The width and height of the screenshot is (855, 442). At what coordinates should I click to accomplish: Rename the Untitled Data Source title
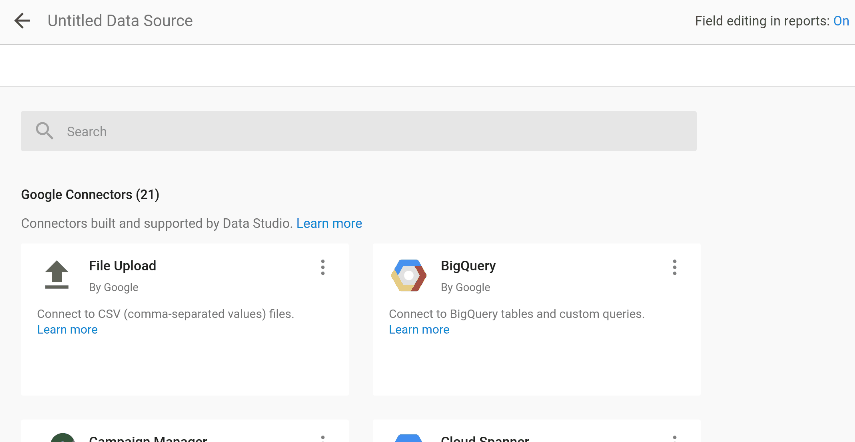120,21
